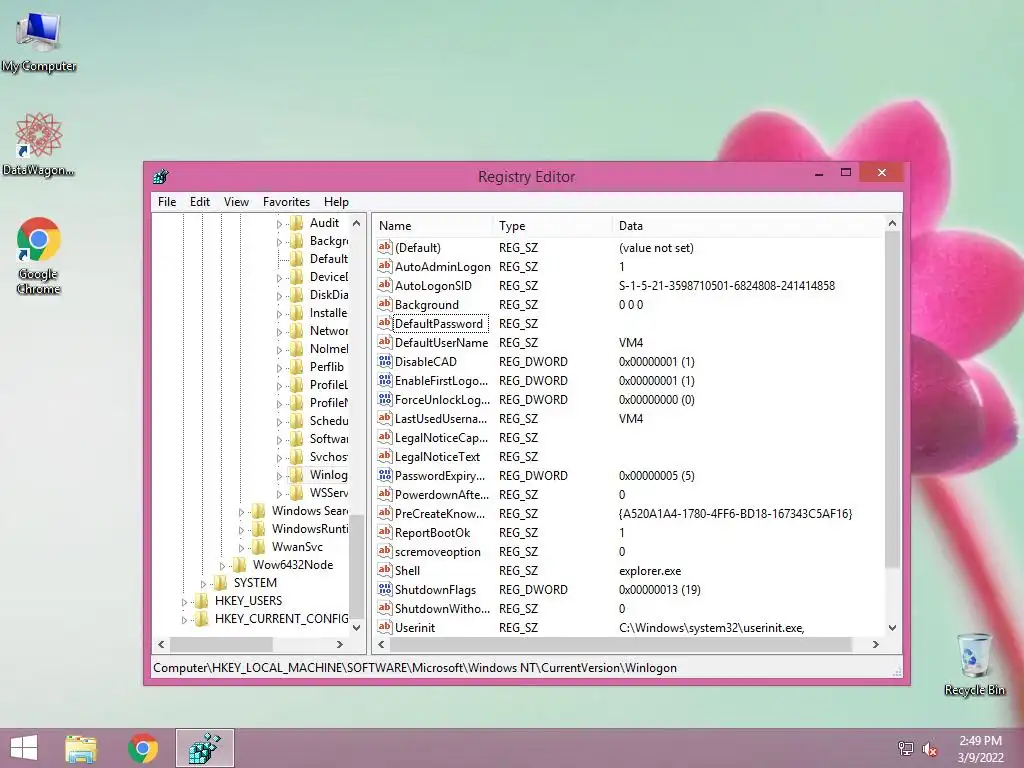Image resolution: width=1024 pixels, height=768 pixels.
Task: Open My Computer desktop icon
Action: (39, 41)
